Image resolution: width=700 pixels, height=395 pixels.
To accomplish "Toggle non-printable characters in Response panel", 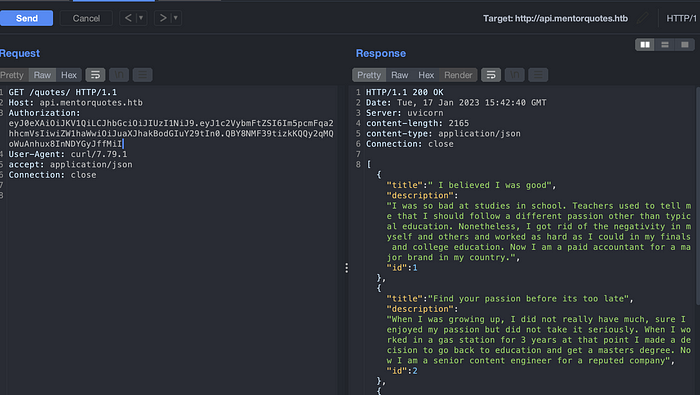I will pos(514,75).
